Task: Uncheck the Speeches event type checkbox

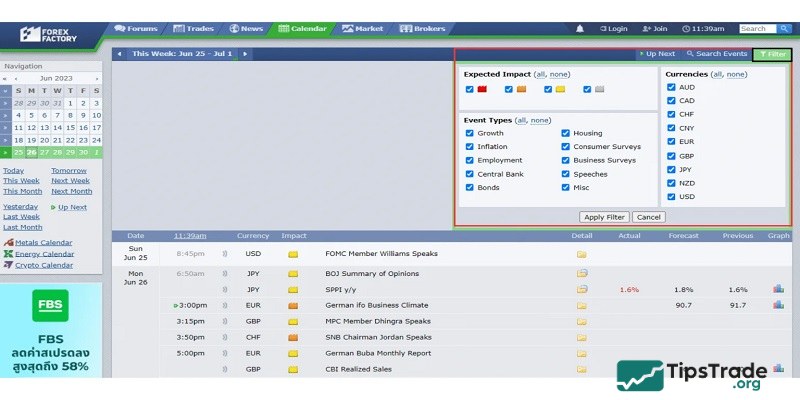Action: (x=566, y=174)
